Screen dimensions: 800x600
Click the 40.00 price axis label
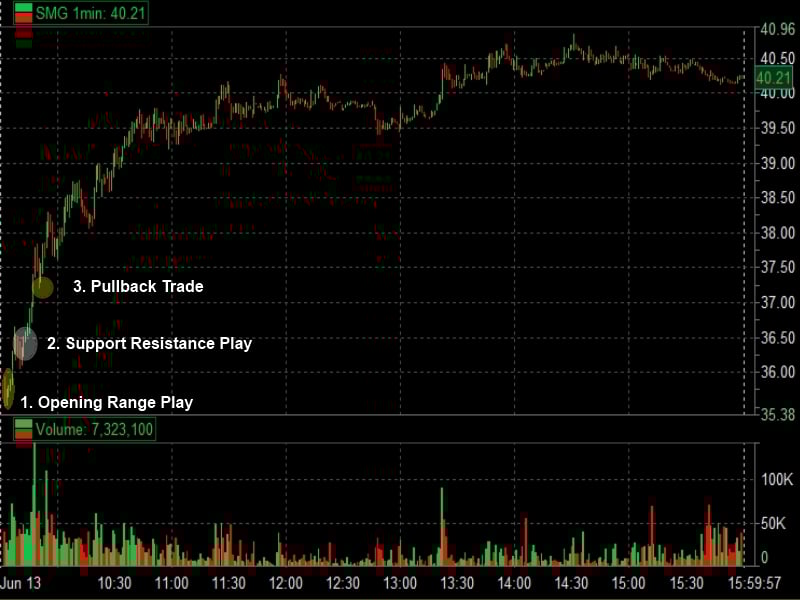[777, 94]
